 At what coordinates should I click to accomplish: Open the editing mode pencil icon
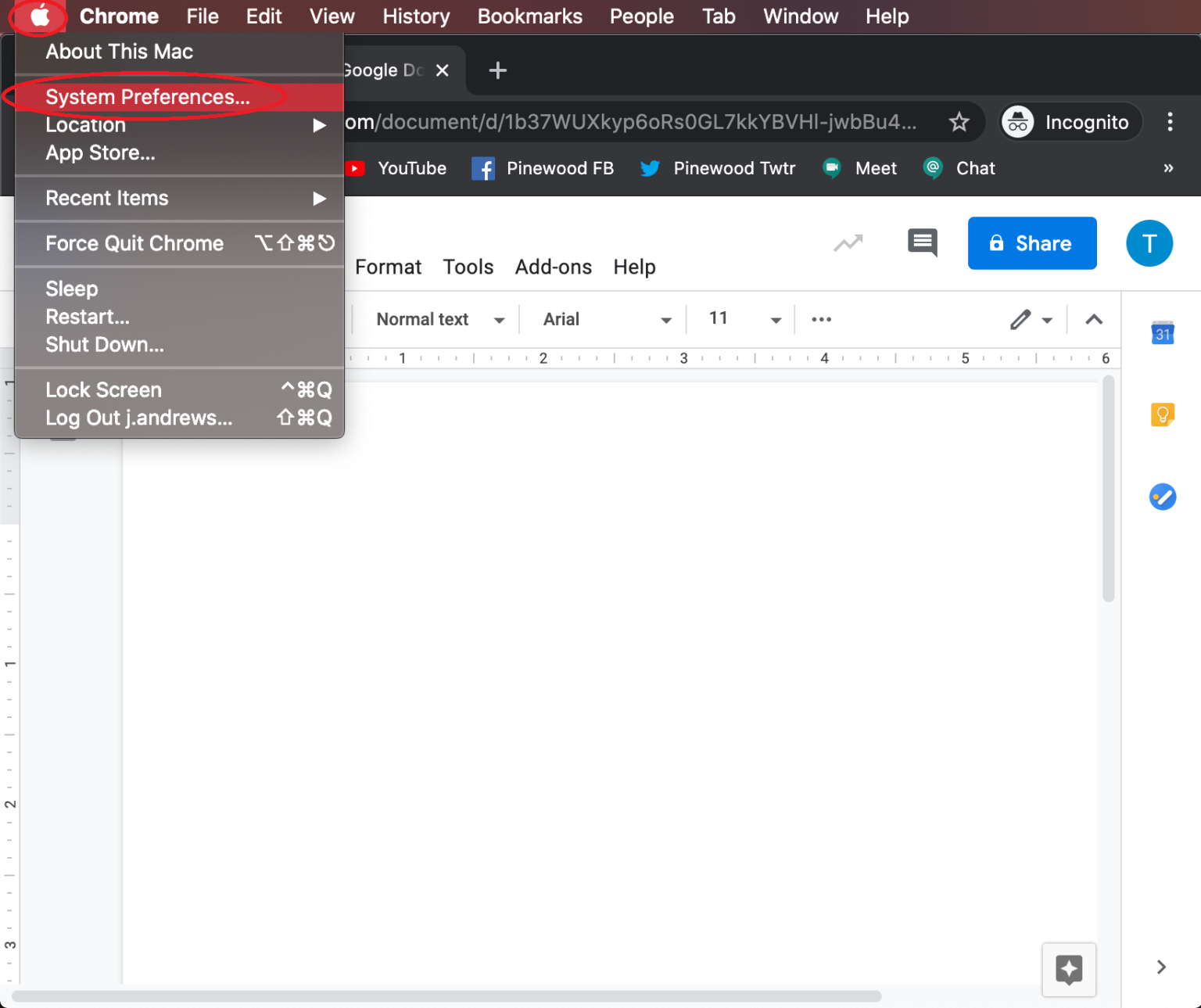[1020, 319]
